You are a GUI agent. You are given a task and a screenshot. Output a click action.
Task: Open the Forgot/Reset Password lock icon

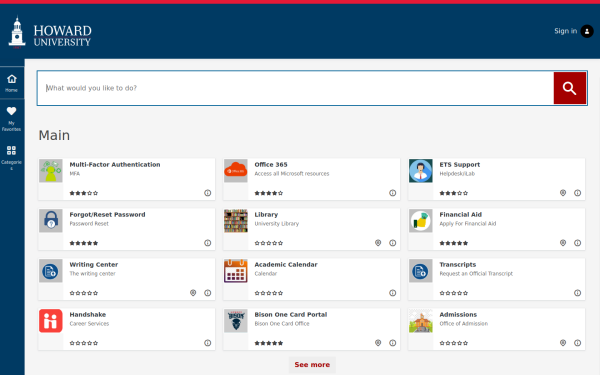(51, 221)
